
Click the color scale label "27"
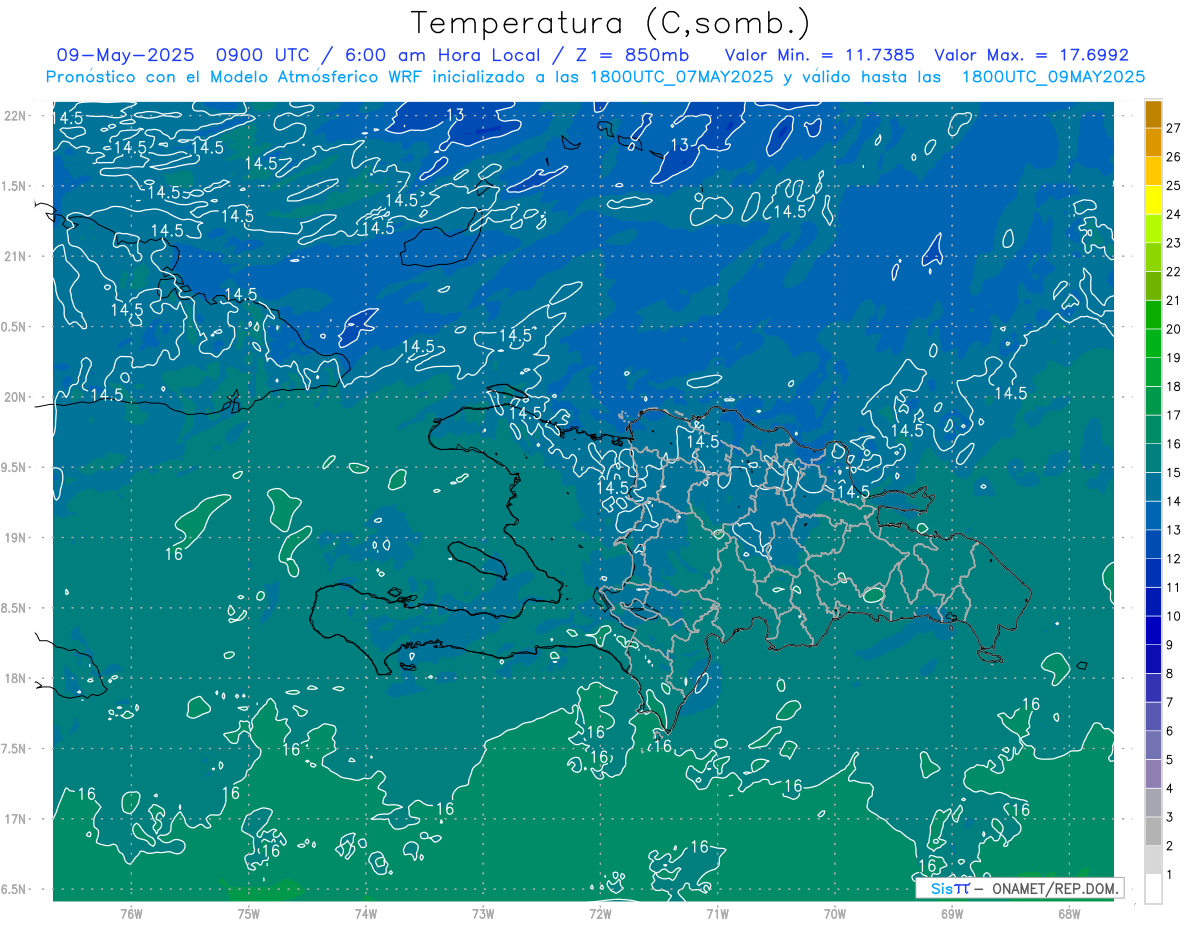(1174, 127)
